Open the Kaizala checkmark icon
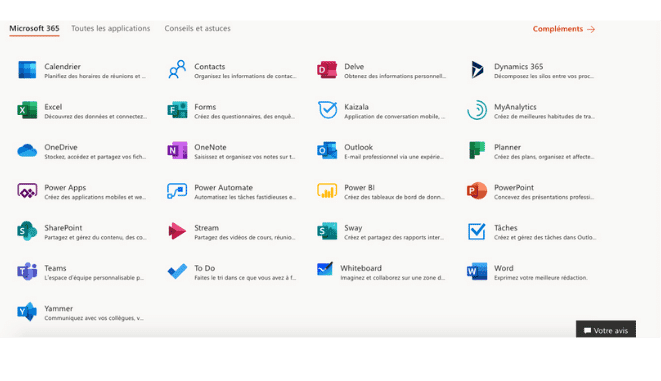Viewport: 661px width, 381px height. click(x=327, y=110)
